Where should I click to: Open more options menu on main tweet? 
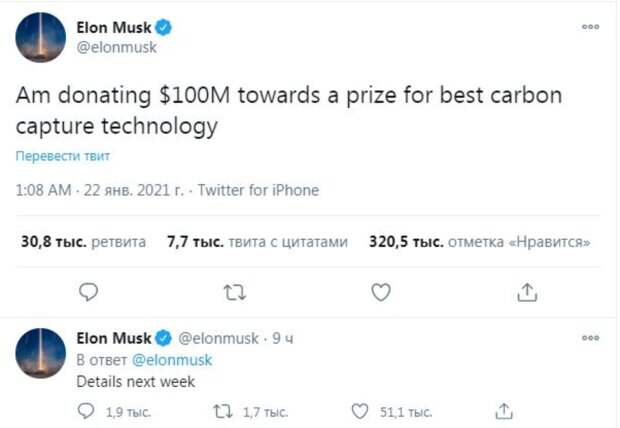click(x=591, y=27)
